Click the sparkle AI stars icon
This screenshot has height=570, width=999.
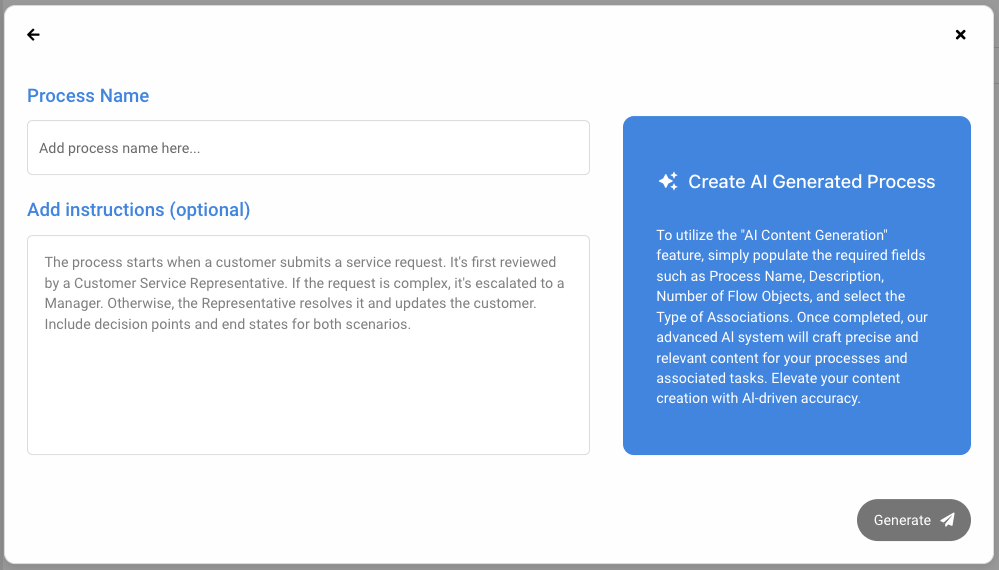coord(668,181)
